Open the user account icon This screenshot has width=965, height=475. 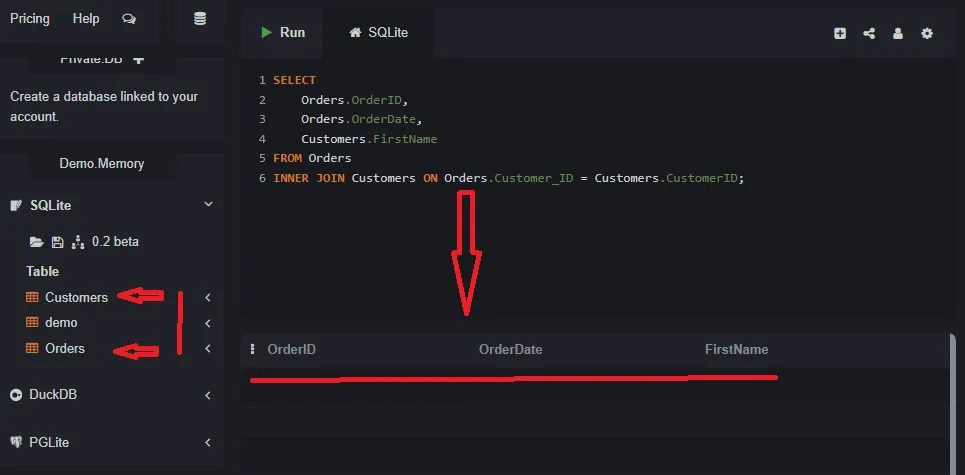point(898,33)
